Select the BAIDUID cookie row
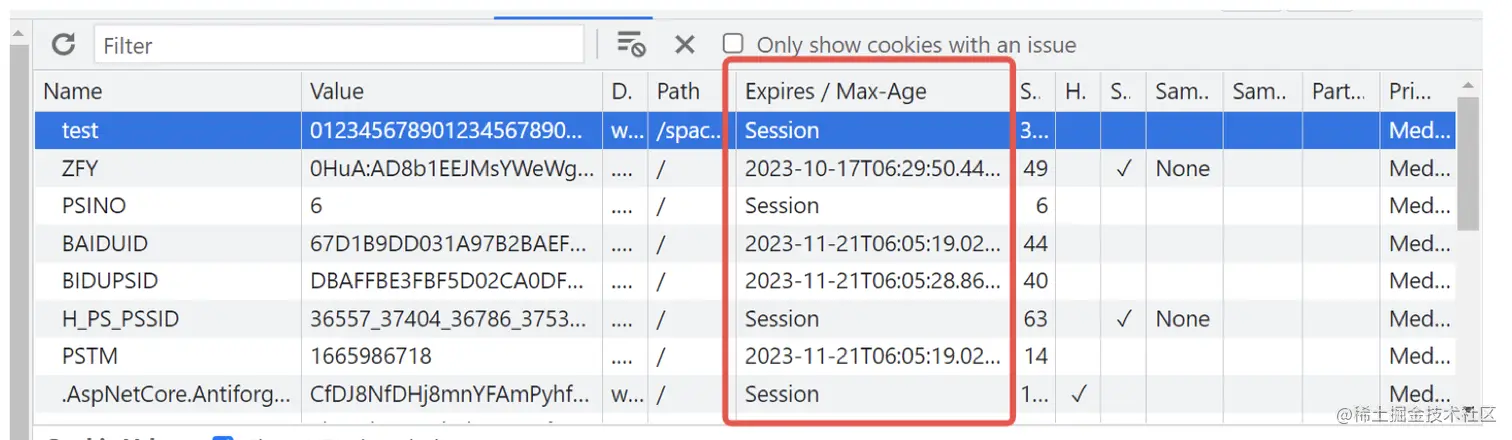The height and width of the screenshot is (440, 1512). pyautogui.click(x=104, y=243)
